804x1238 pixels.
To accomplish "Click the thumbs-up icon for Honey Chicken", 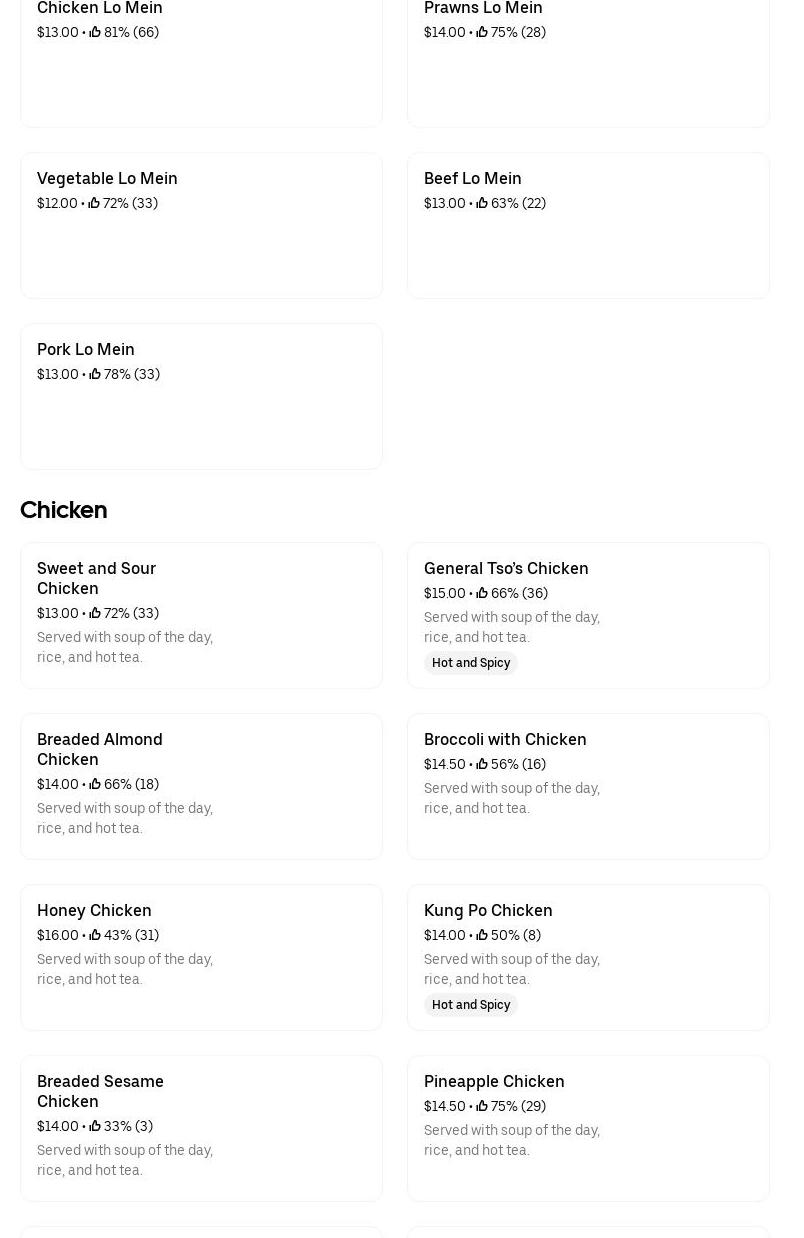I will click(x=95, y=935).
